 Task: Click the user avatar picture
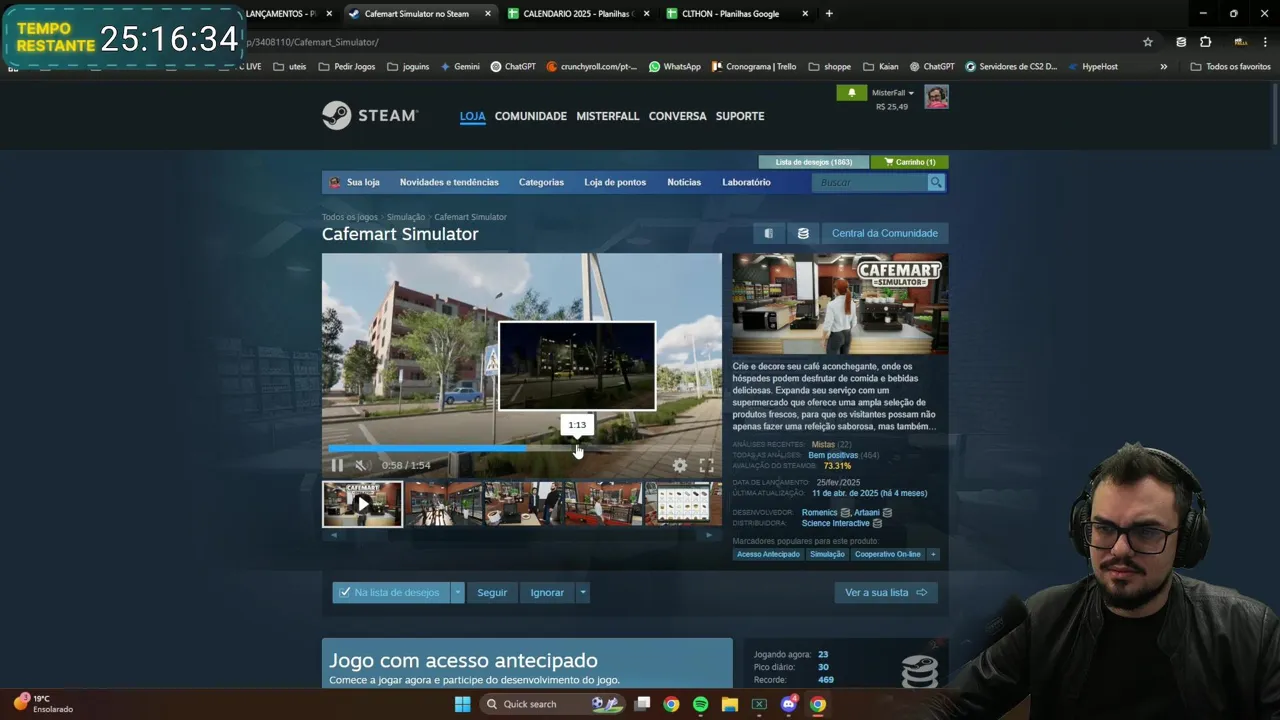point(936,97)
